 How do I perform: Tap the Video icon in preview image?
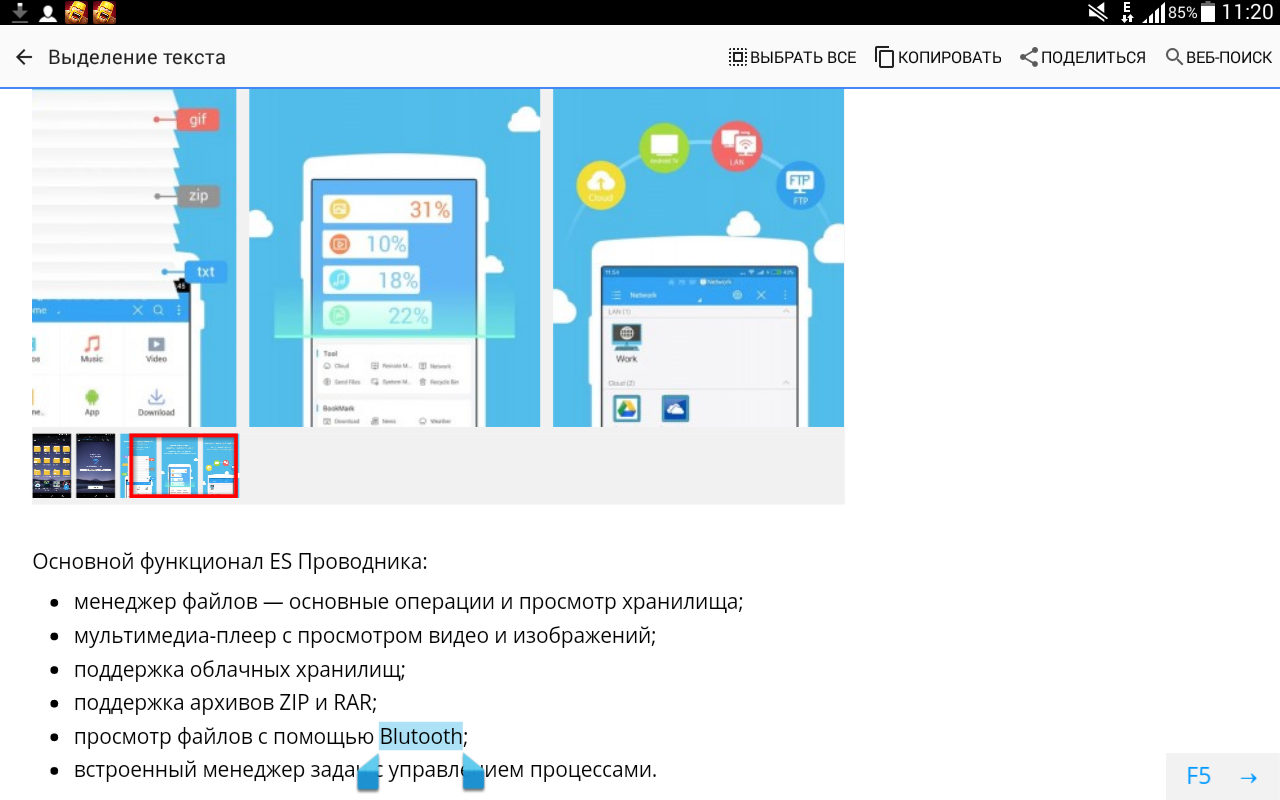156,349
